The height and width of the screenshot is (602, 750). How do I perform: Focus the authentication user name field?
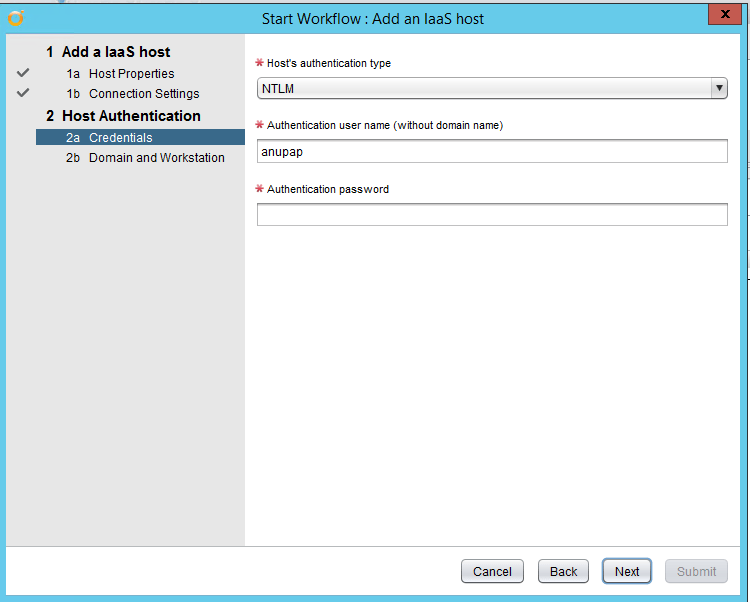point(492,151)
